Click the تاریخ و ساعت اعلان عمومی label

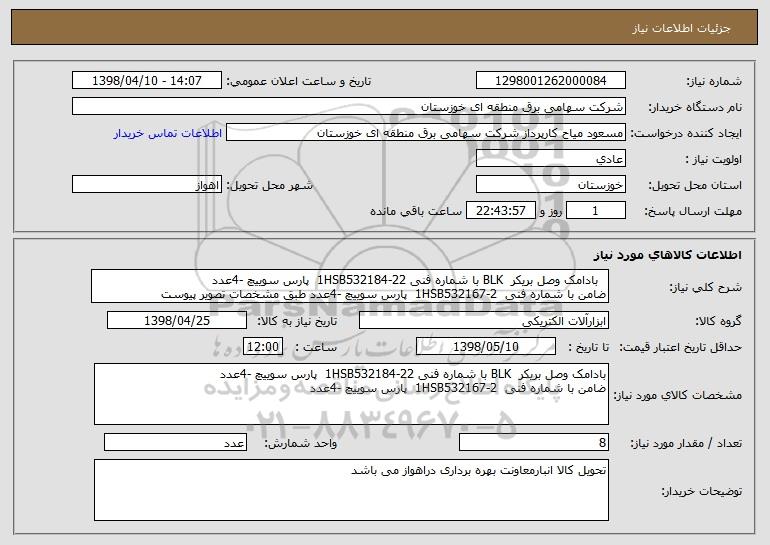[x=299, y=82]
